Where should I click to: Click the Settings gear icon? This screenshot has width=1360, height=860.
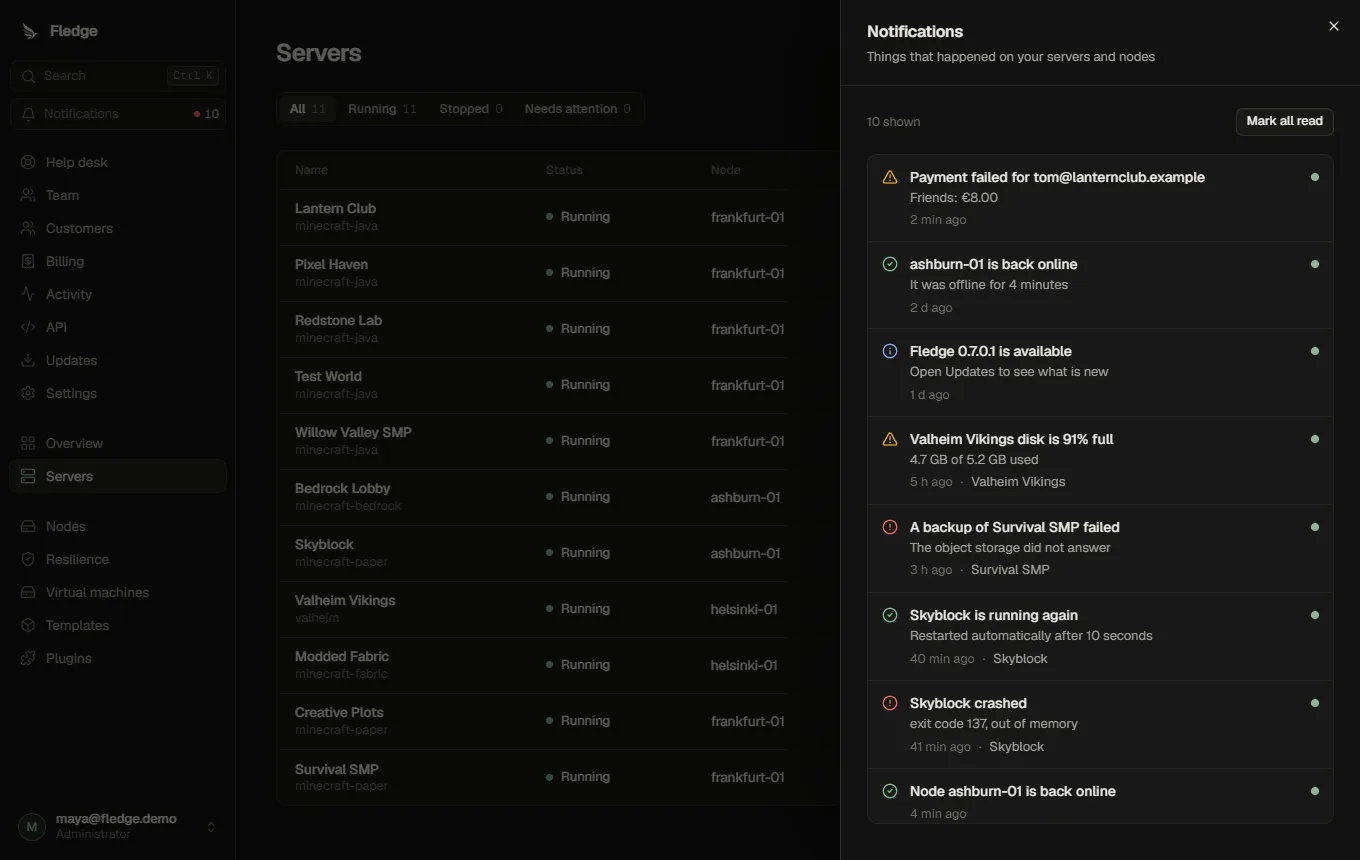coord(28,393)
